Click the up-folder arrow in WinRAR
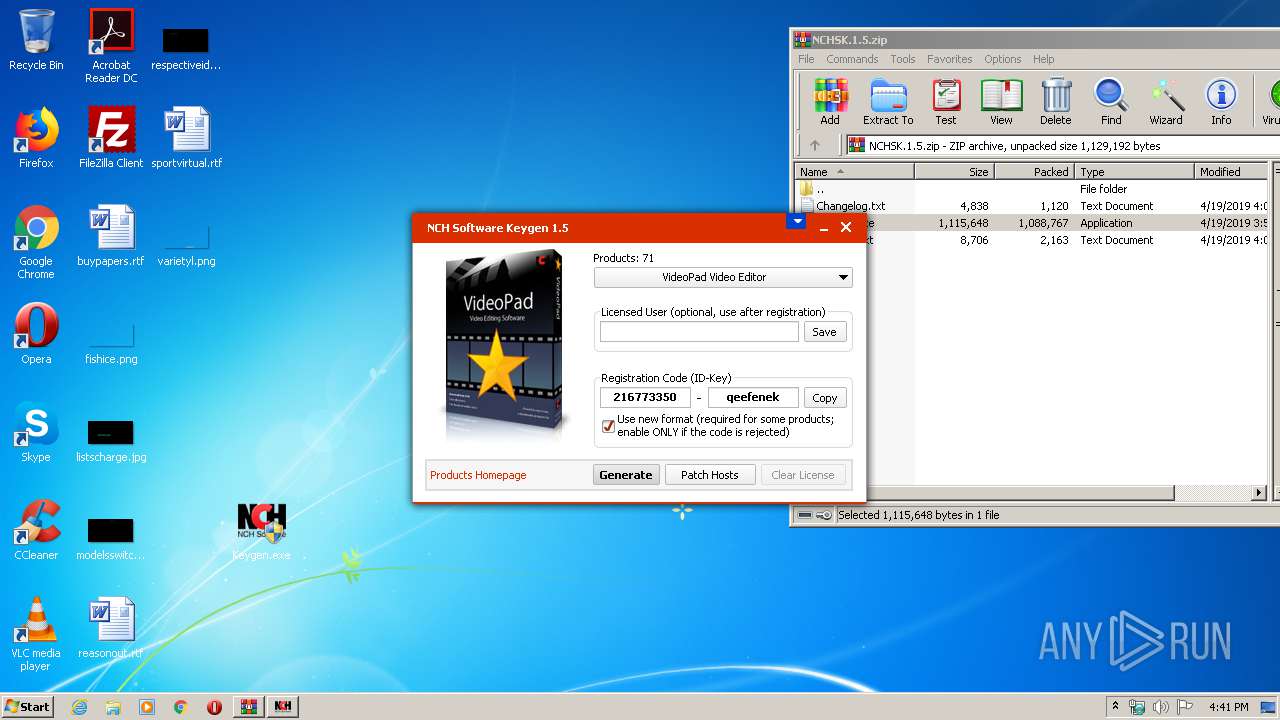Screen dimensions: 1280x720 pyautogui.click(x=815, y=146)
